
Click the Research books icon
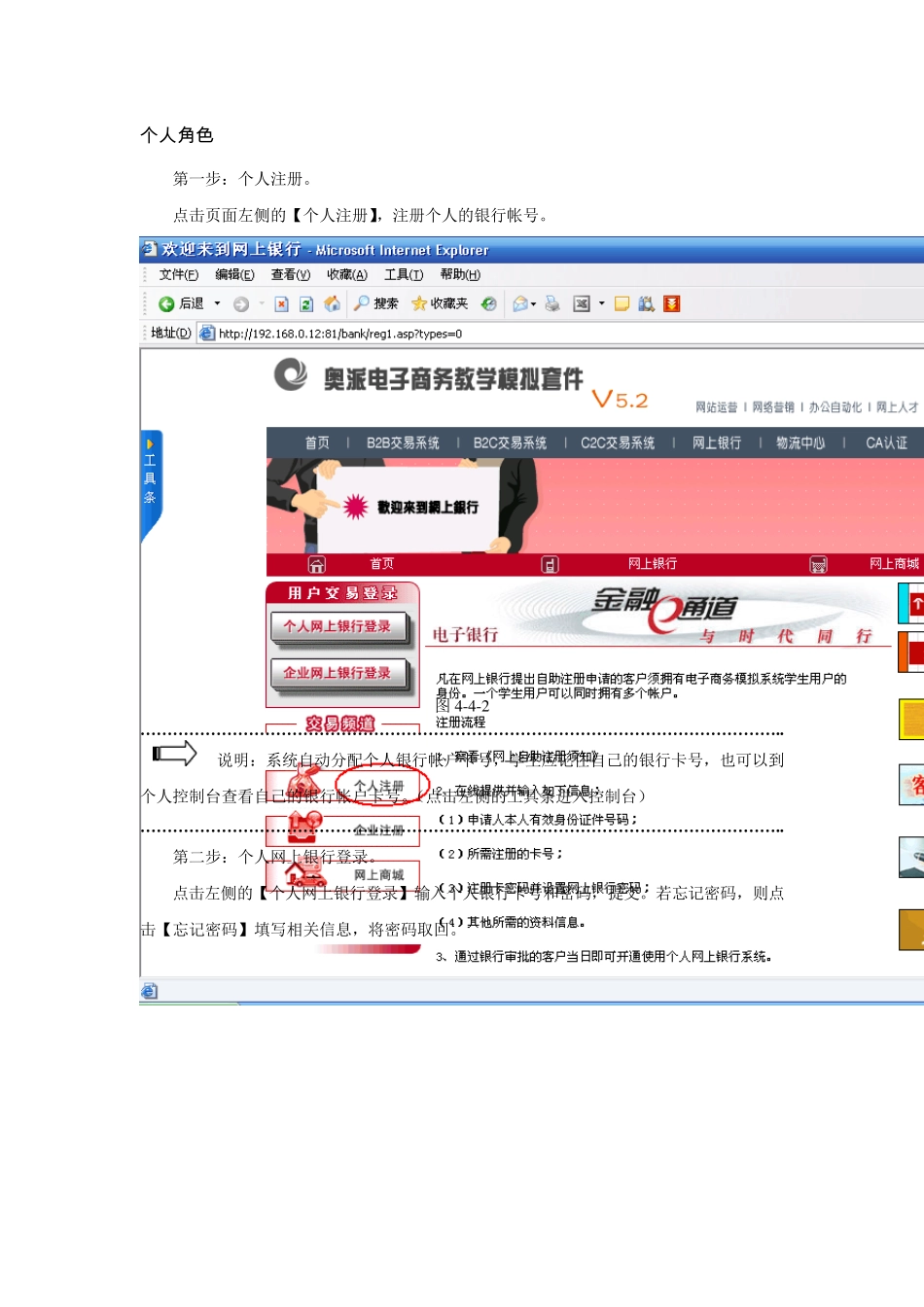coord(647,304)
